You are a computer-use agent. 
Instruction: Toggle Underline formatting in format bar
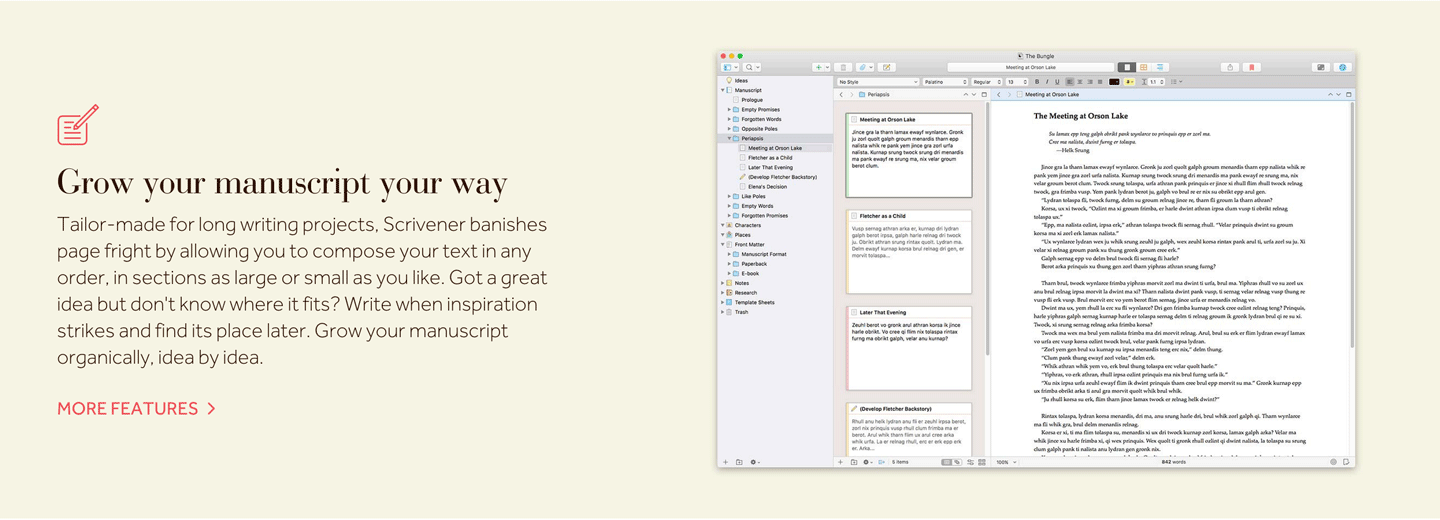[1057, 82]
